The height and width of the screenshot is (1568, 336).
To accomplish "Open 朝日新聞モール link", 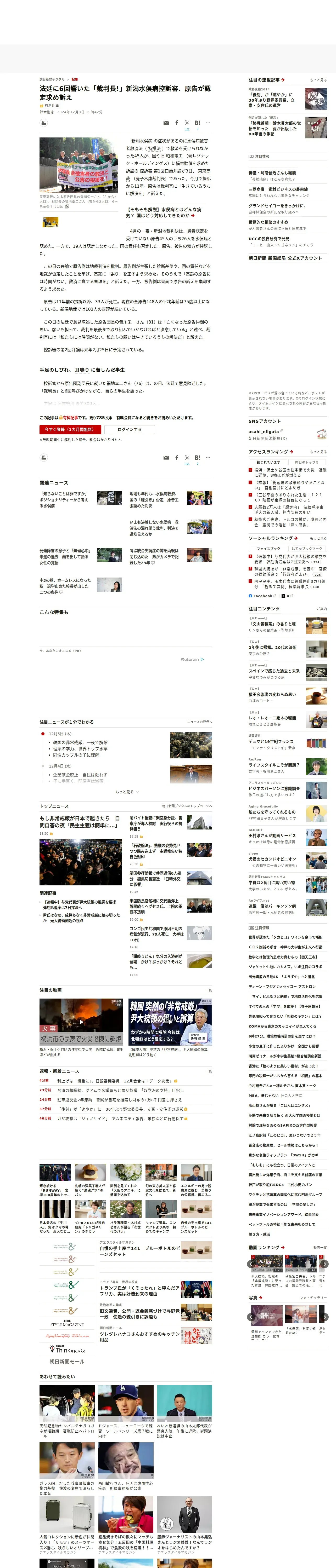I will click(67, 1362).
